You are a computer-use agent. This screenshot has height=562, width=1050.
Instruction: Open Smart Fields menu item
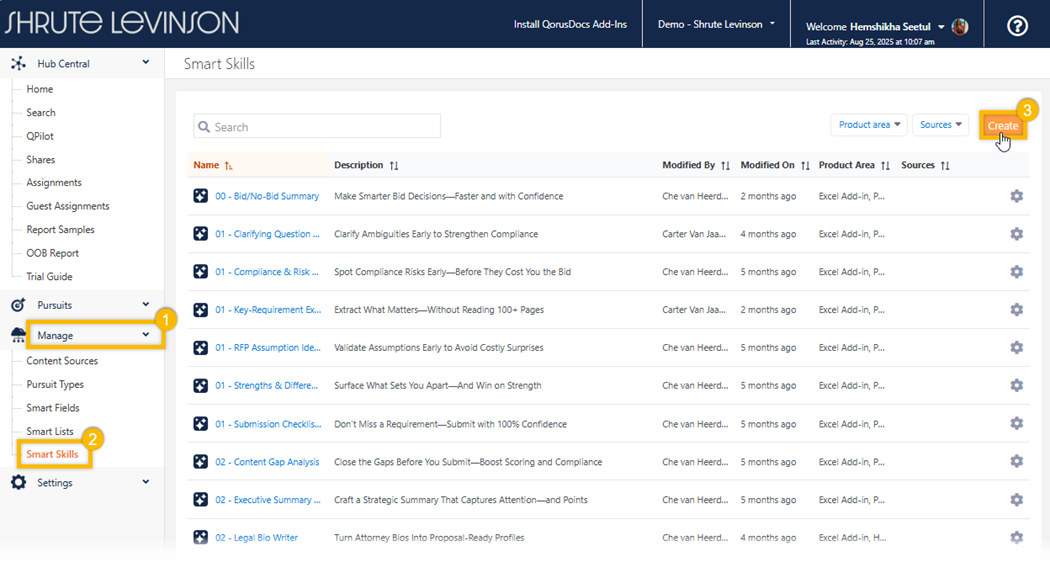[x=53, y=408]
